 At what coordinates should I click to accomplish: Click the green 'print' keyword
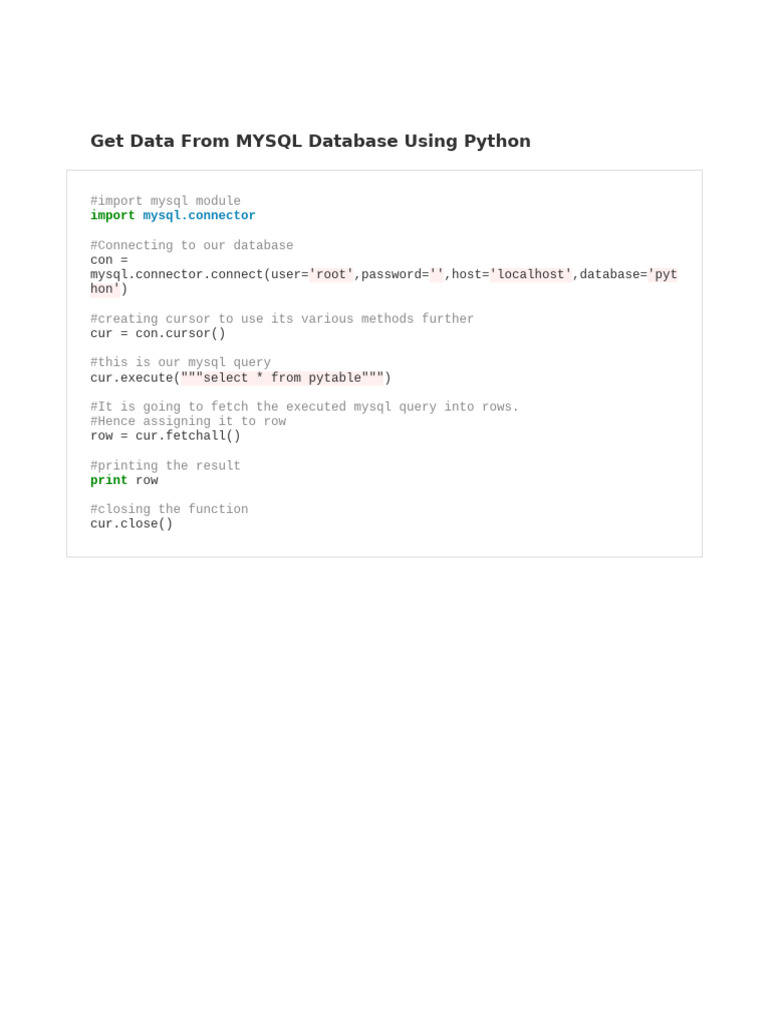click(x=109, y=480)
